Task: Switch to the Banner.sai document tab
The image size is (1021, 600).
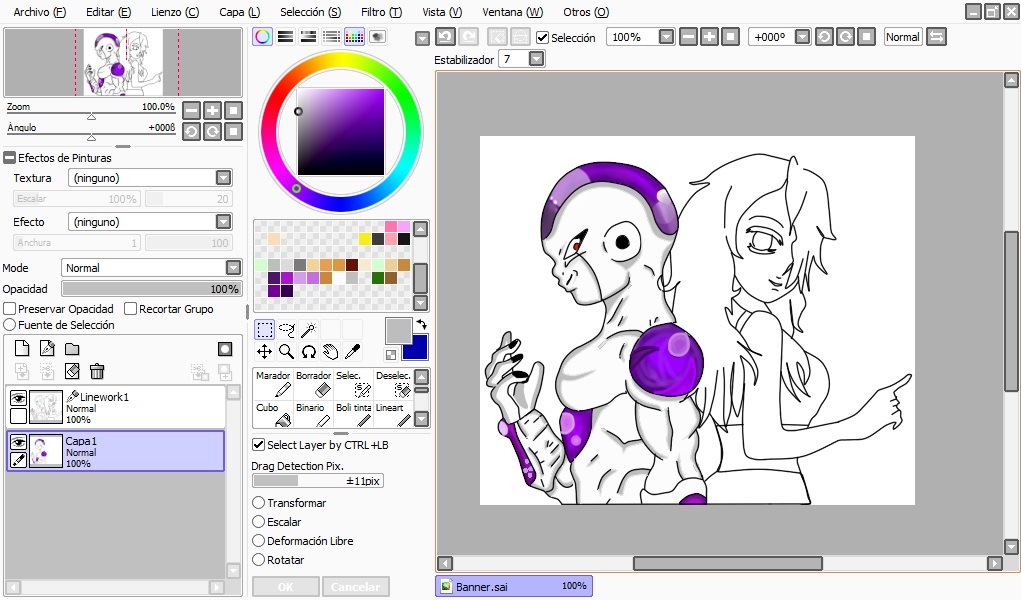Action: pyautogui.click(x=514, y=586)
